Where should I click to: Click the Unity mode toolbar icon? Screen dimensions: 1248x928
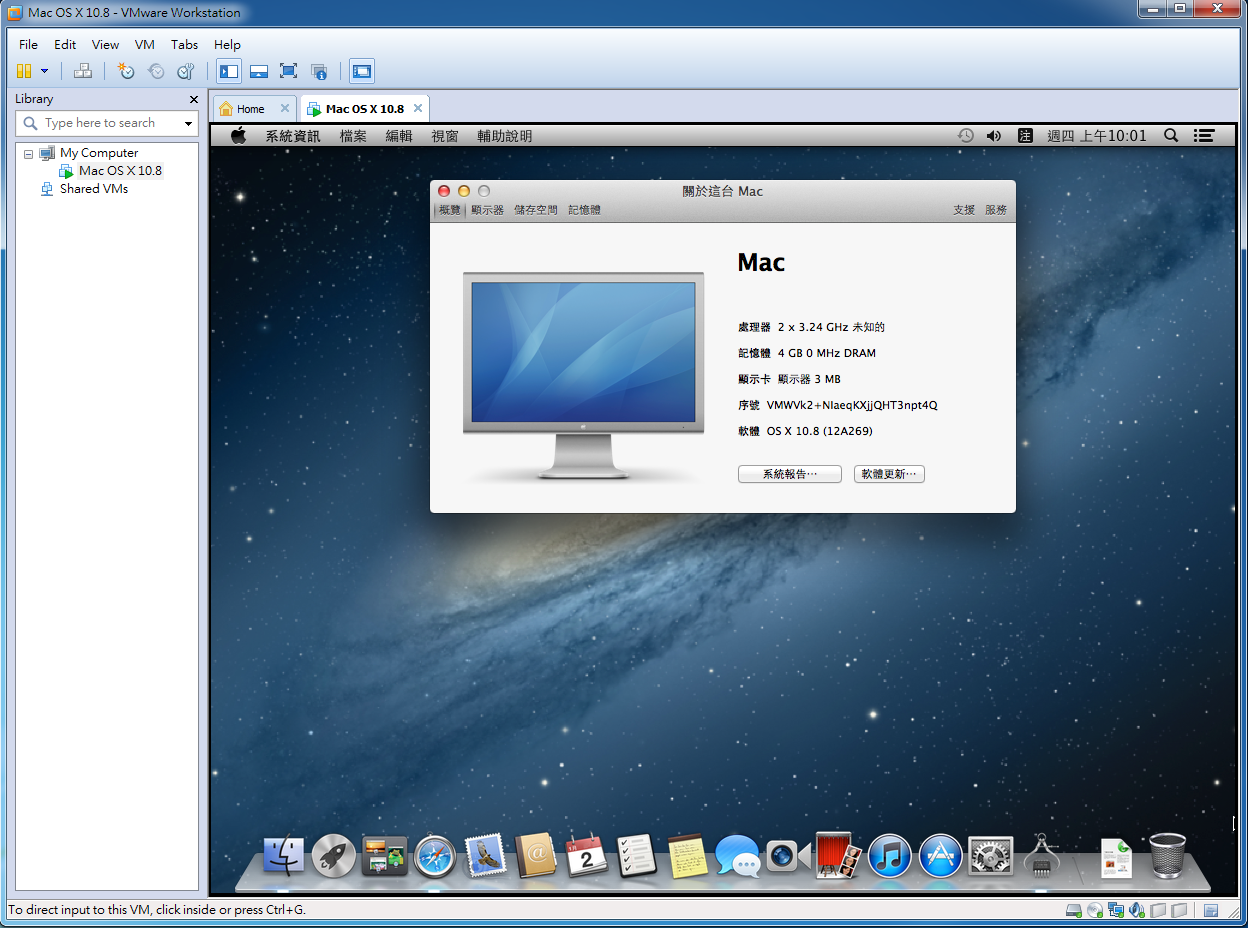(x=319, y=71)
